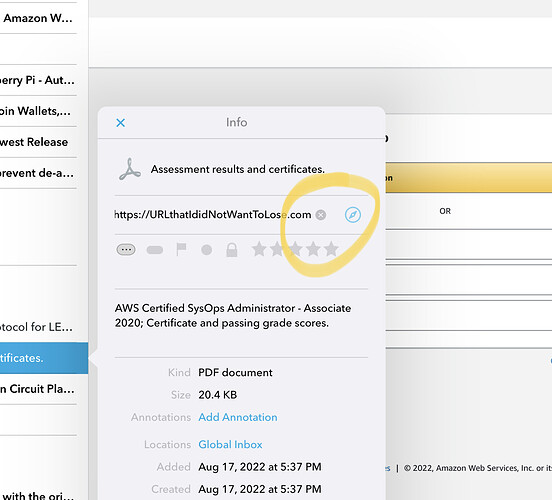Set rating to five stars
This screenshot has height=500, width=552.
pos(331,249)
